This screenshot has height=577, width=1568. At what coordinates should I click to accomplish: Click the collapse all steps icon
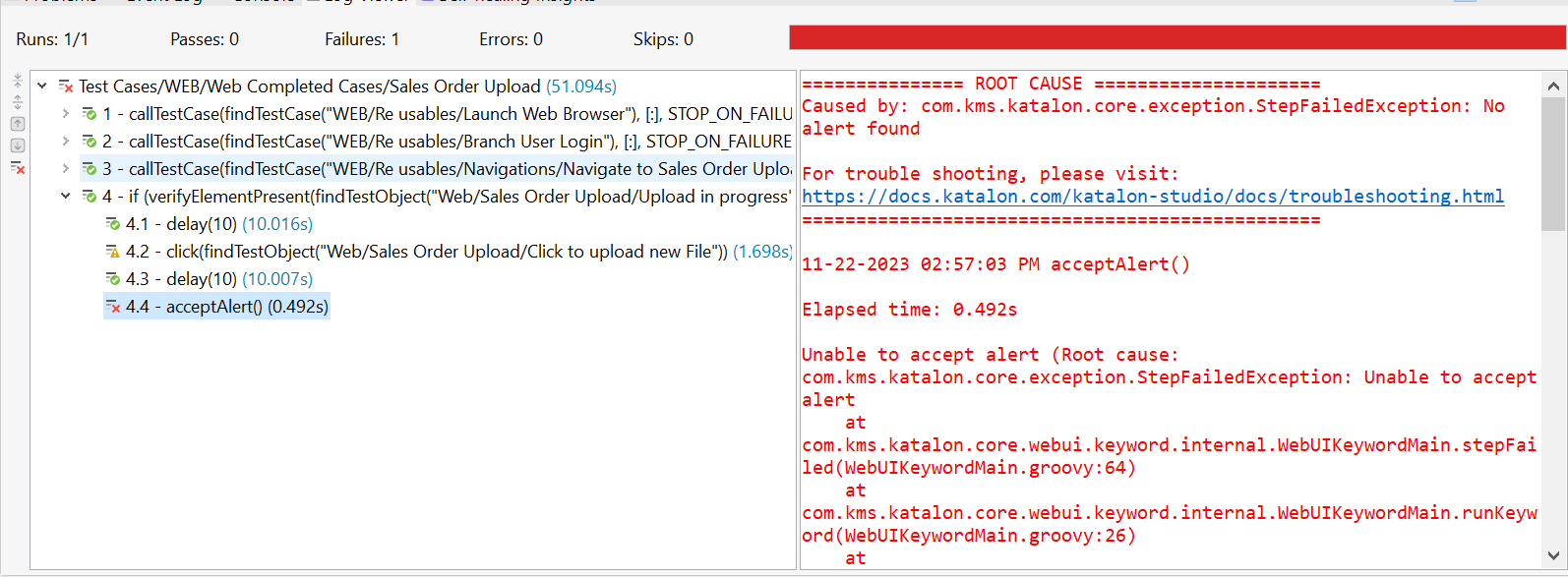coord(18,82)
